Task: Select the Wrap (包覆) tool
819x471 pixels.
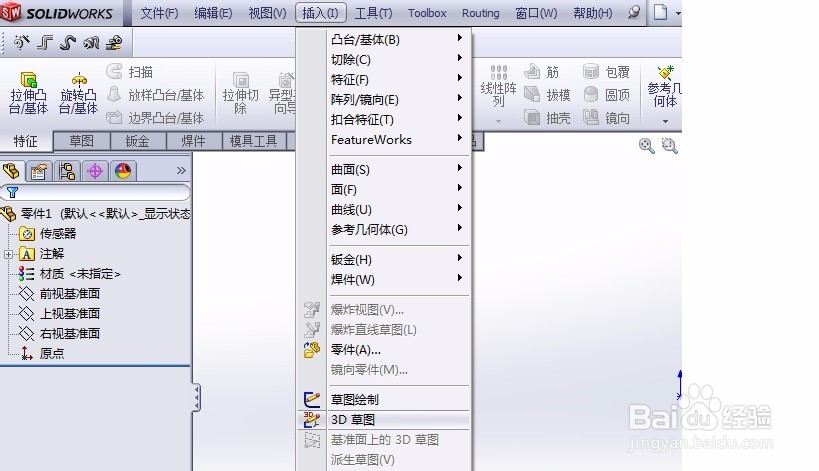Action: [x=606, y=72]
